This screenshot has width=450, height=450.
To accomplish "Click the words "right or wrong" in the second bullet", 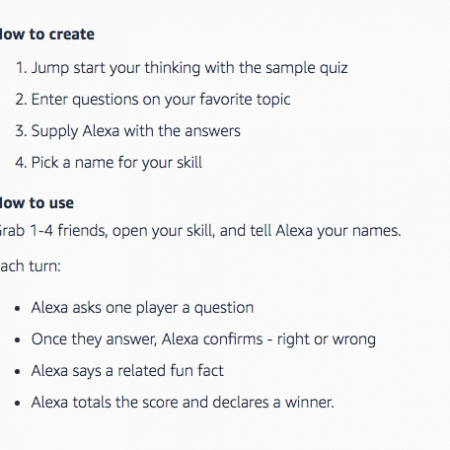I will [326, 340].
